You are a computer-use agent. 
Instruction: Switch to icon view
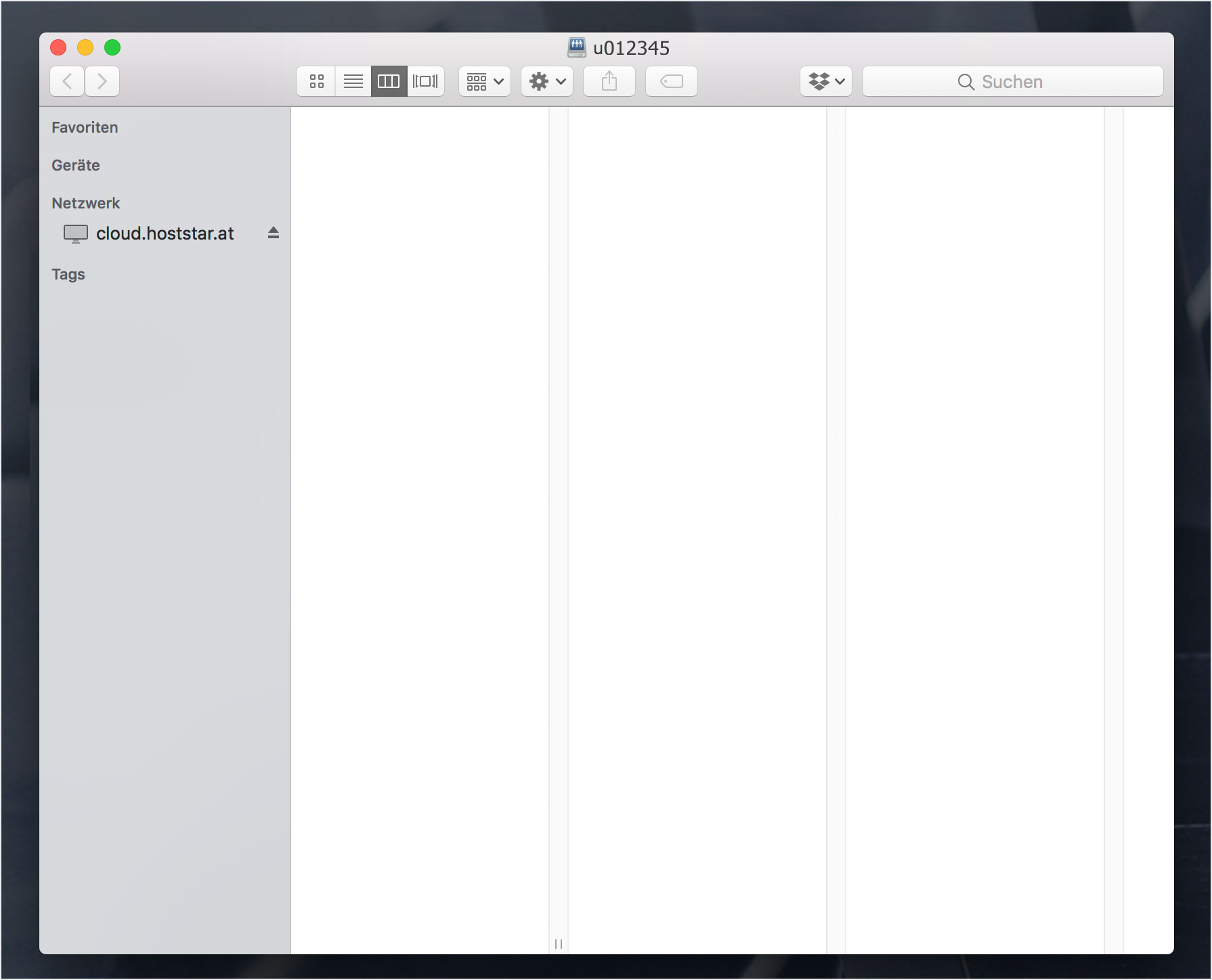[316, 82]
